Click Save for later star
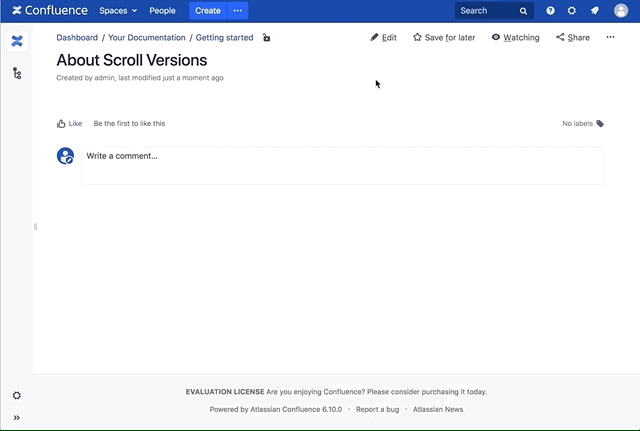The width and height of the screenshot is (640, 431). (x=444, y=38)
